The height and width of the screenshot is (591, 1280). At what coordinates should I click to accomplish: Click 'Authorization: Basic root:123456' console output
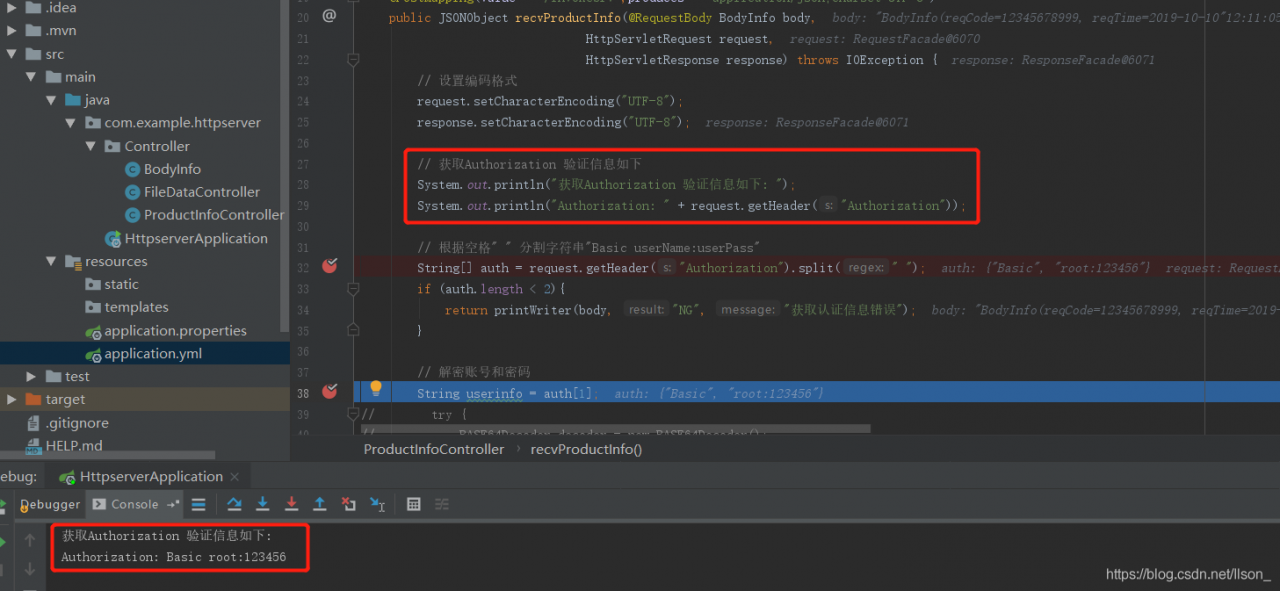click(174, 557)
